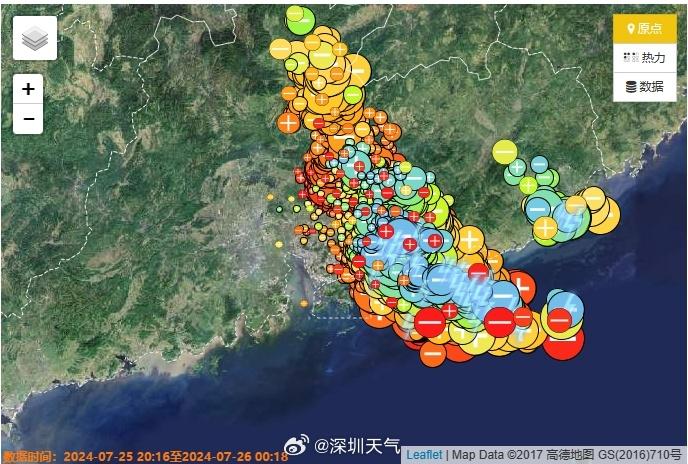Zoom in using the plus button
Viewport: 688px width, 464px height.
coord(28,89)
